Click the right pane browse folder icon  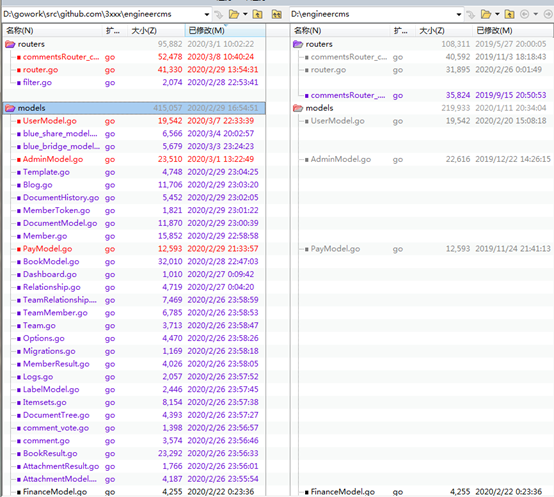(x=486, y=14)
